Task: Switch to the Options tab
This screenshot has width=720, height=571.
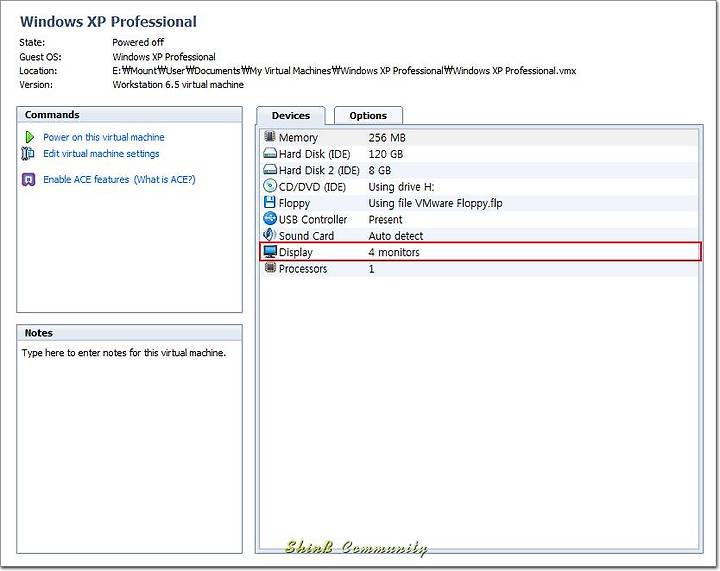Action: point(368,116)
